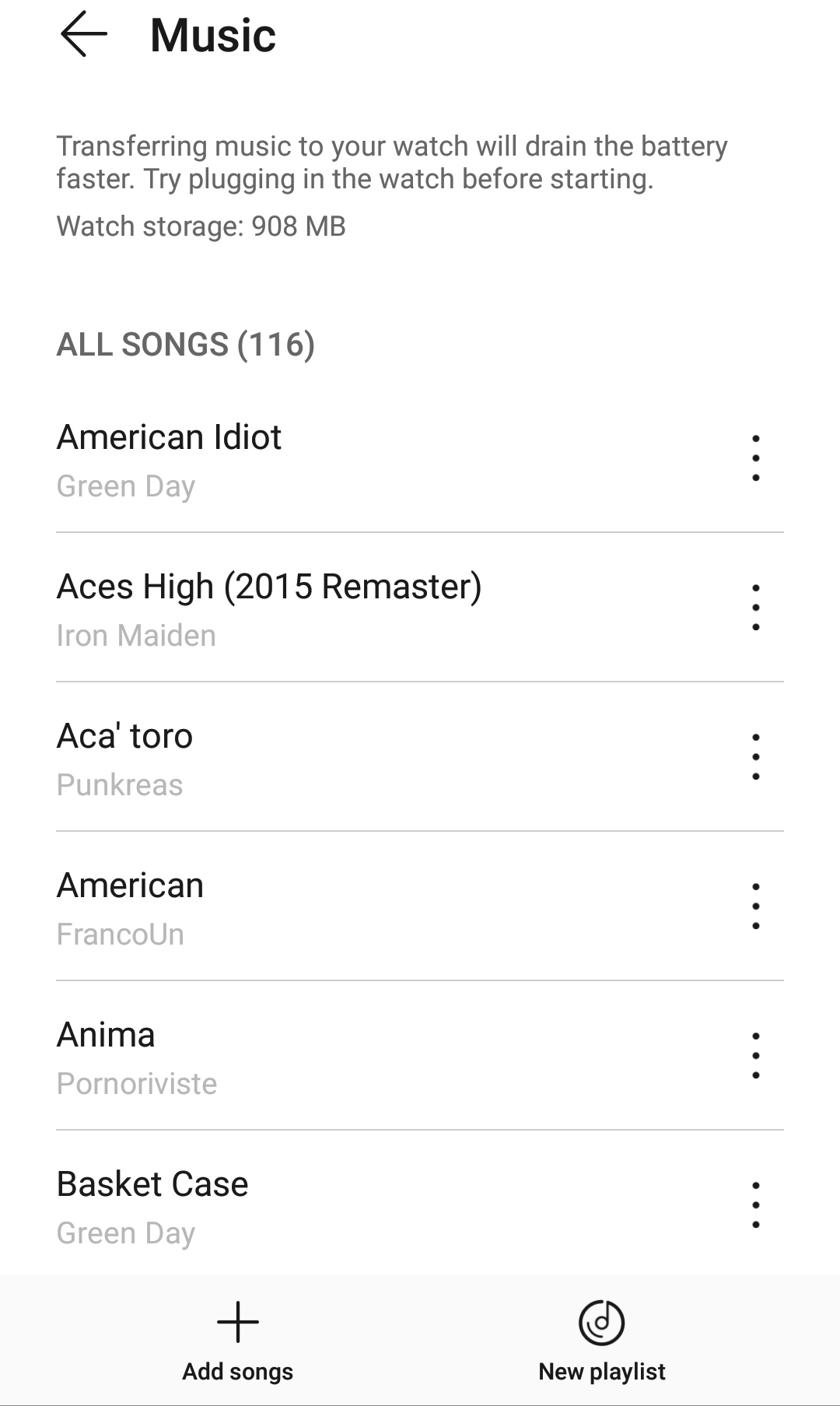Screen dimensions: 840x1406
Task: Tap the New playlist disc icon
Action: (601, 1323)
